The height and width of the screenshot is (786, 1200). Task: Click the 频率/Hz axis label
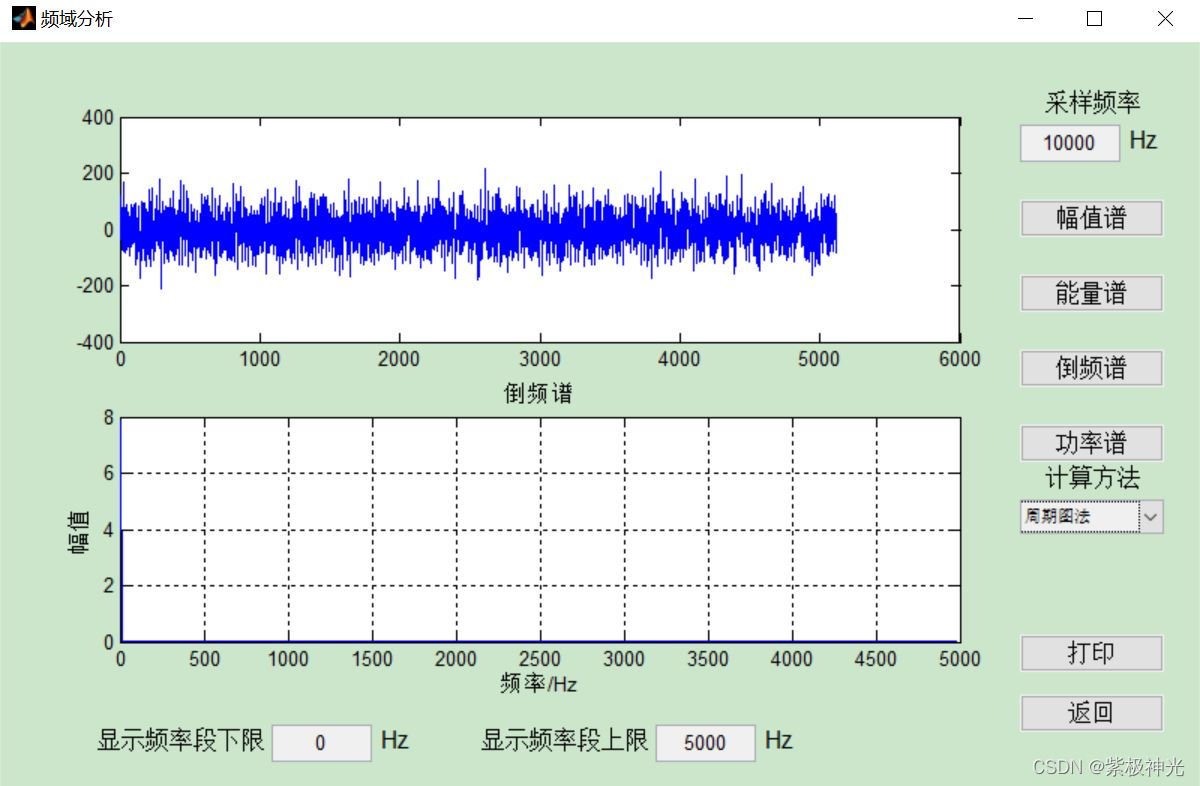click(x=538, y=684)
